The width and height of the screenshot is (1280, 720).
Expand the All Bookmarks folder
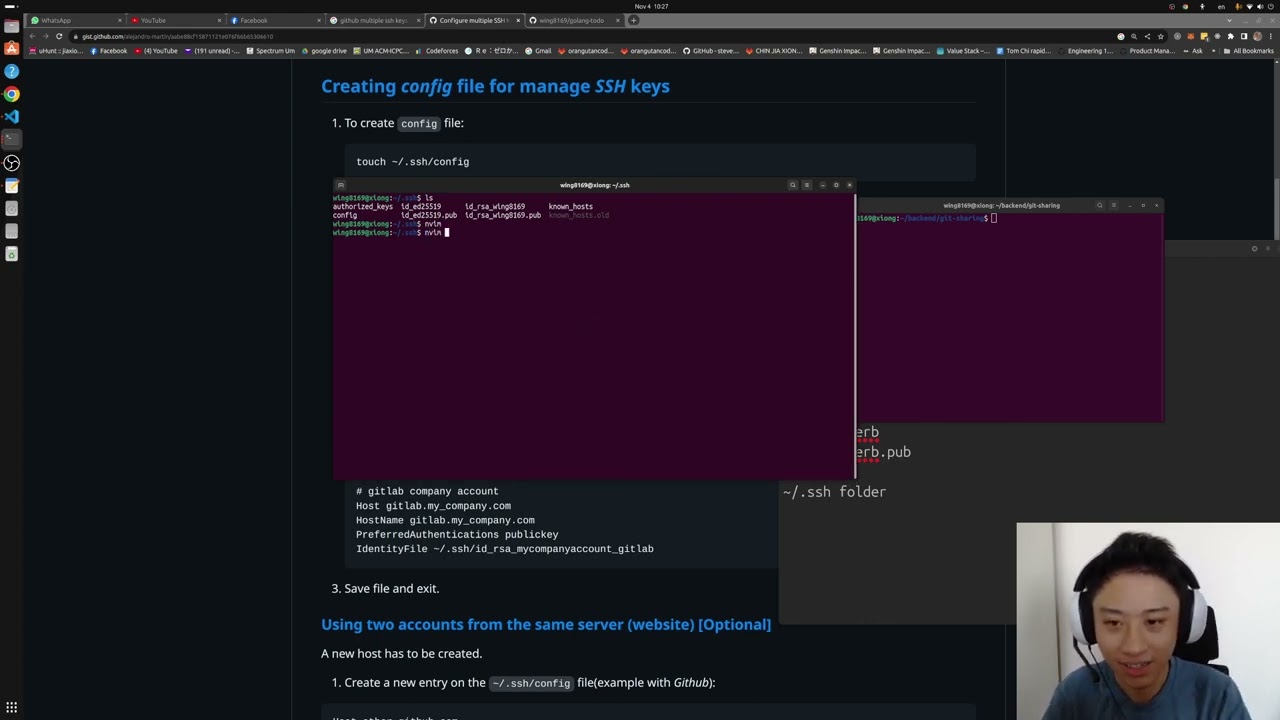coord(1249,51)
